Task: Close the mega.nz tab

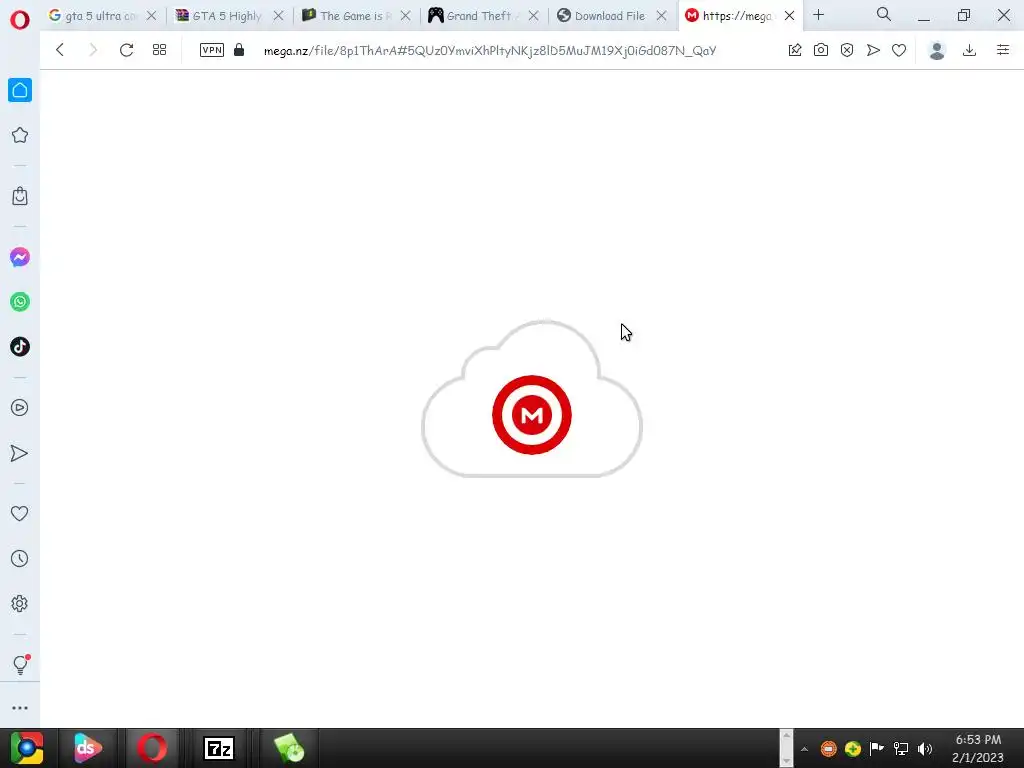Action: 790,16
